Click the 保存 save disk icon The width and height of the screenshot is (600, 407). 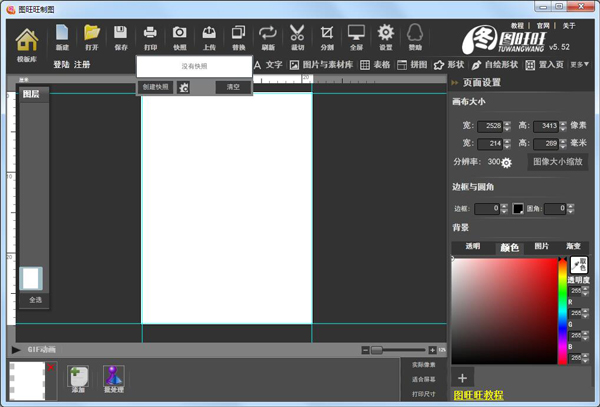point(121,37)
